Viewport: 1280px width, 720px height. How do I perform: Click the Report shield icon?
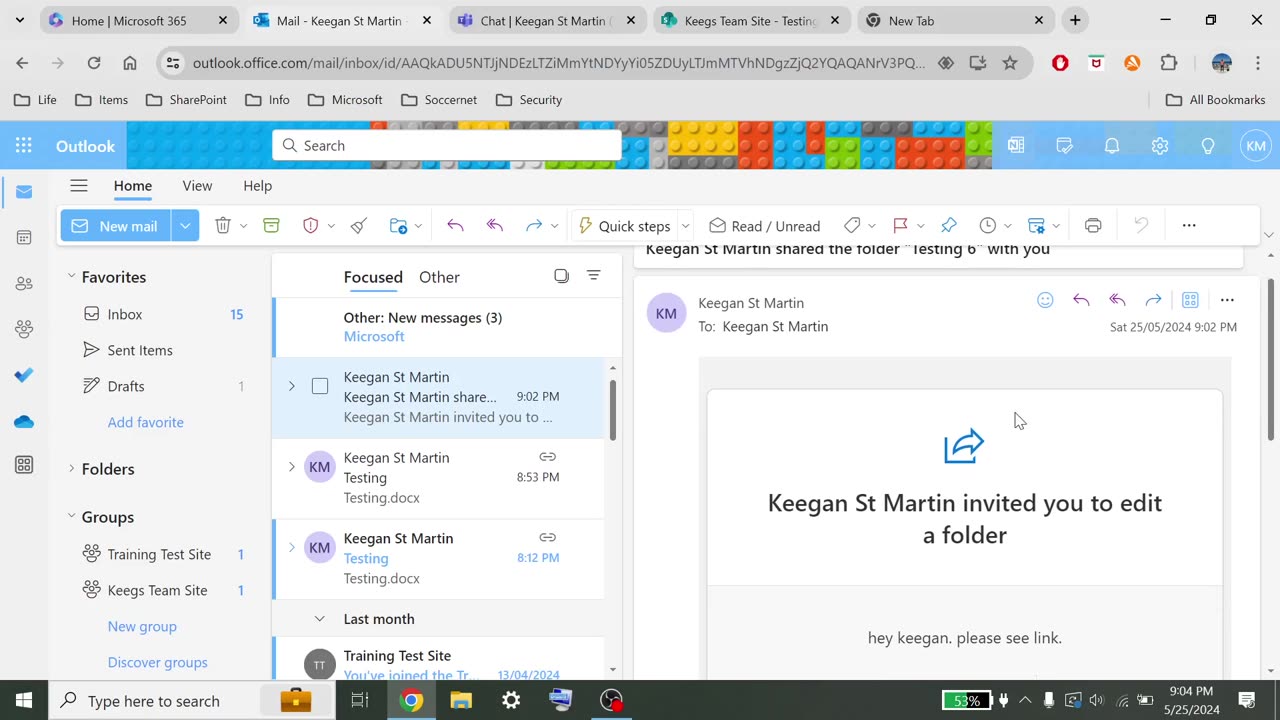[311, 226]
